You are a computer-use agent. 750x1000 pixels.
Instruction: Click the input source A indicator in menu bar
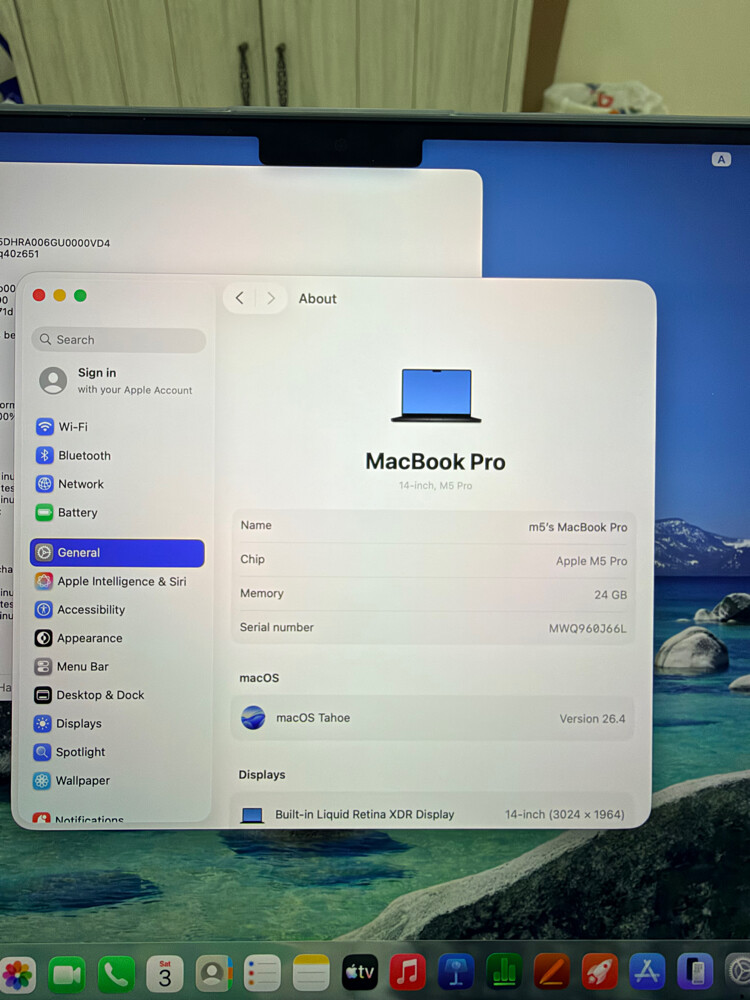(x=721, y=159)
